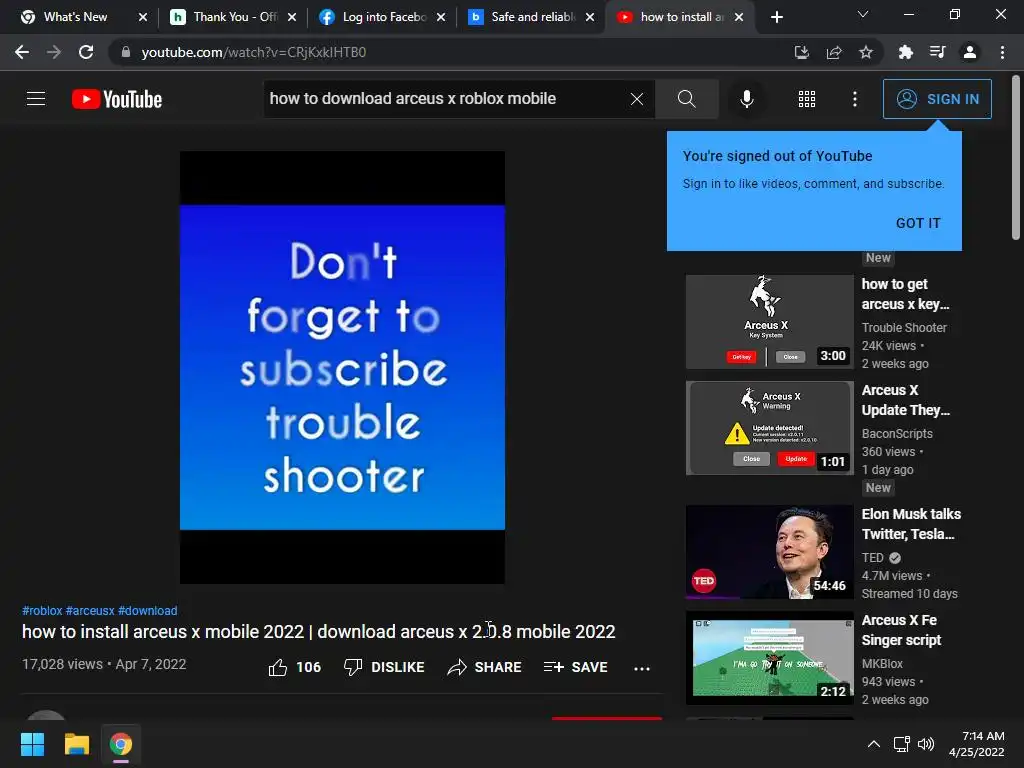Click the volume speaker icon in tray

pos(925,744)
